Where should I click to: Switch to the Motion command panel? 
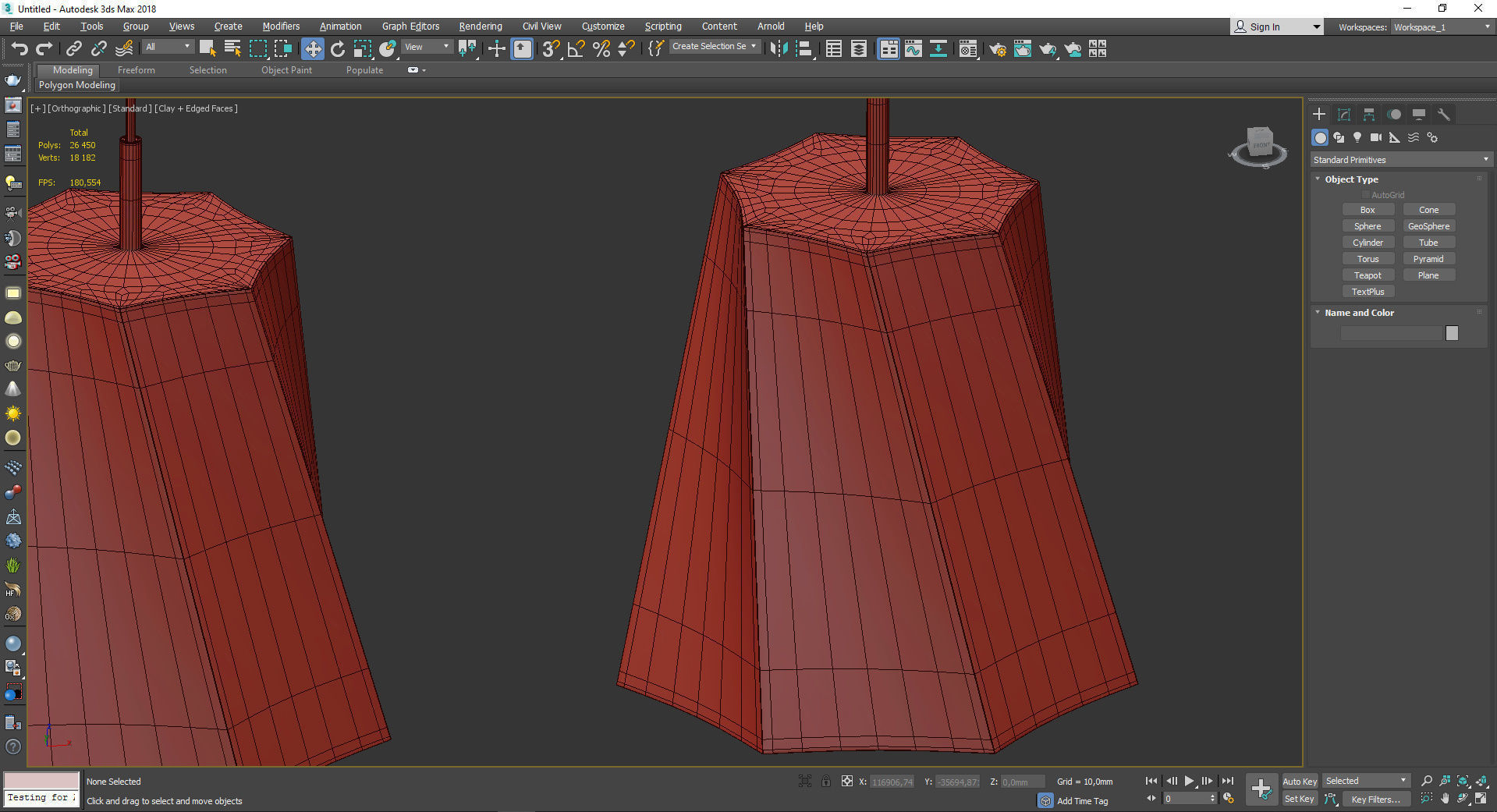tap(1394, 115)
